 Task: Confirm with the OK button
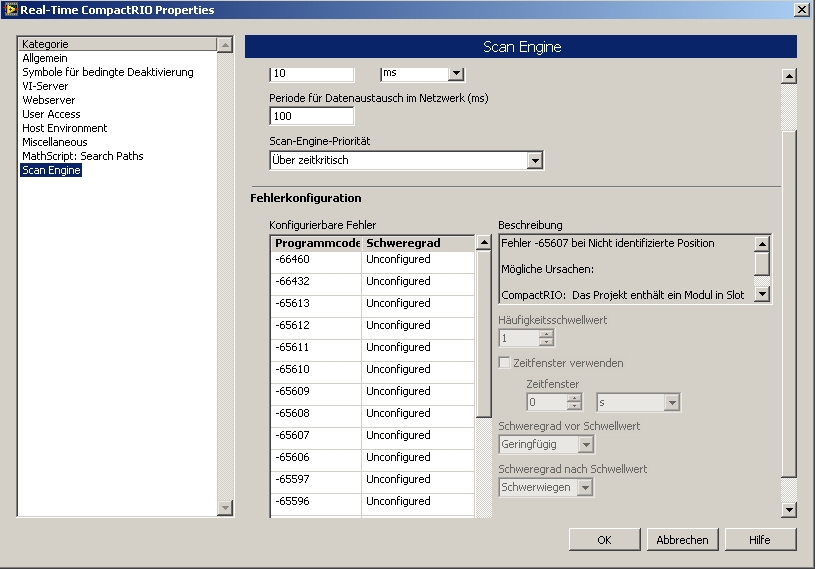coord(604,540)
